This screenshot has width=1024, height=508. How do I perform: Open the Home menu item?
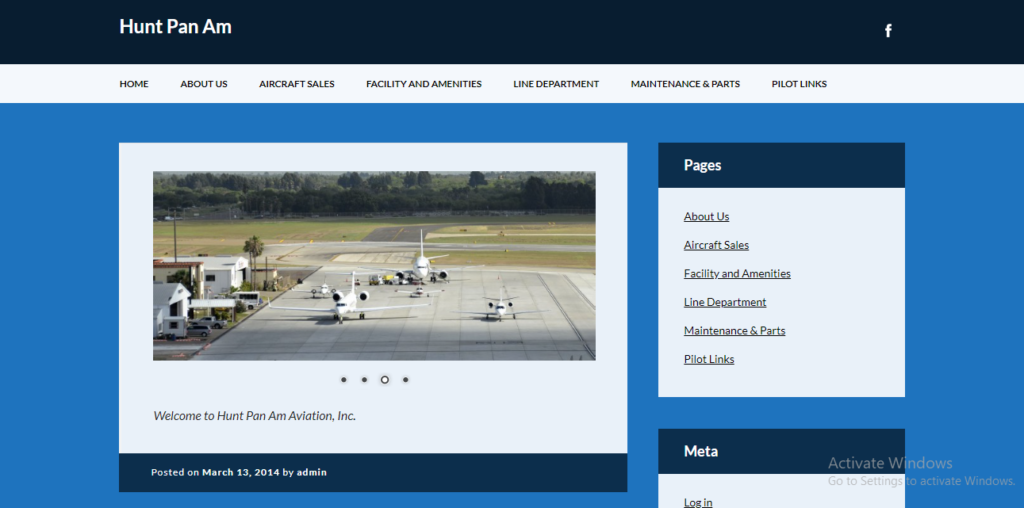pos(134,84)
